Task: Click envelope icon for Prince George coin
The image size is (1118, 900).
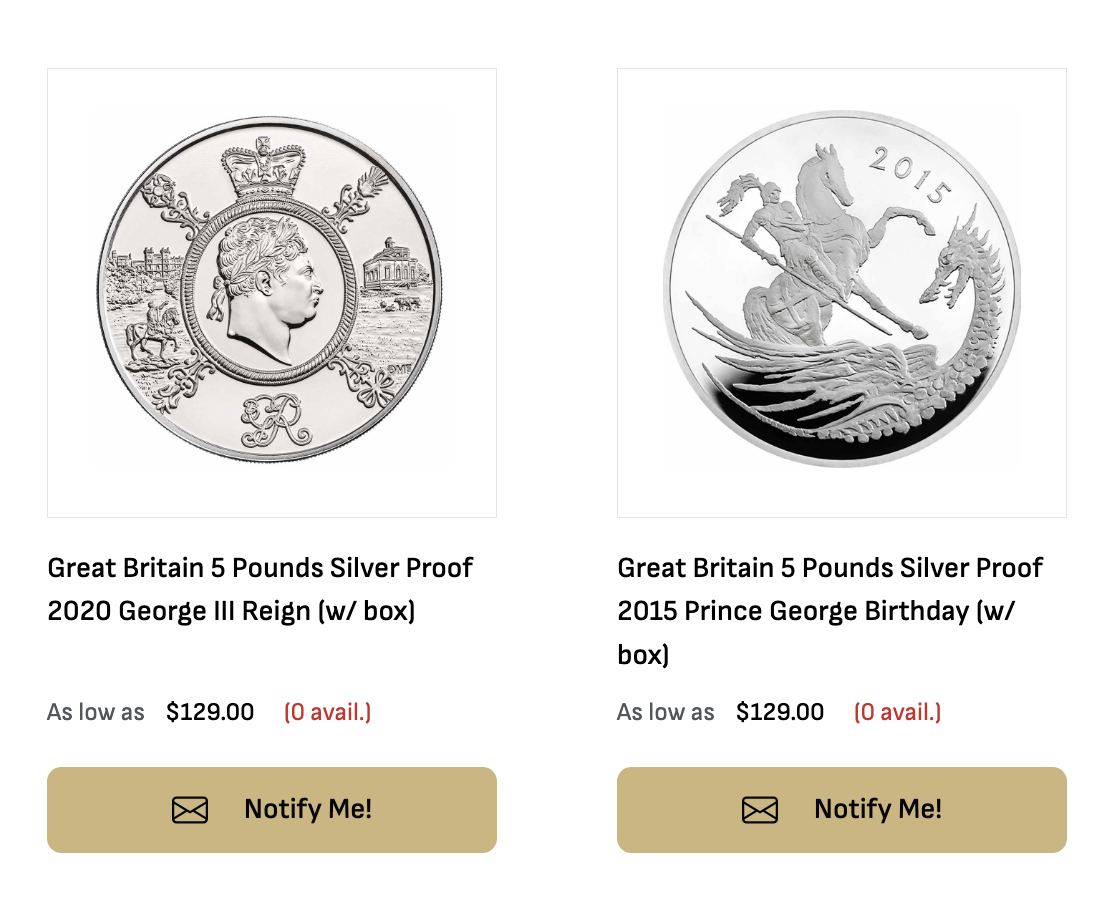Action: (x=760, y=810)
